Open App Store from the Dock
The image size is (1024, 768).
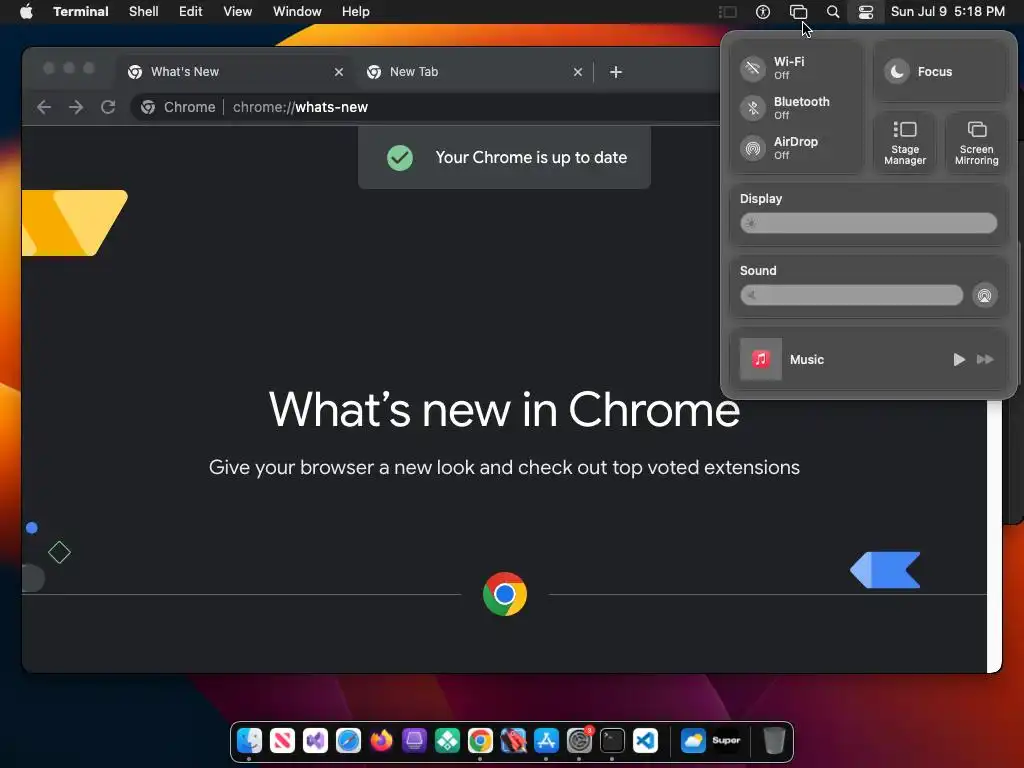pyautogui.click(x=546, y=741)
